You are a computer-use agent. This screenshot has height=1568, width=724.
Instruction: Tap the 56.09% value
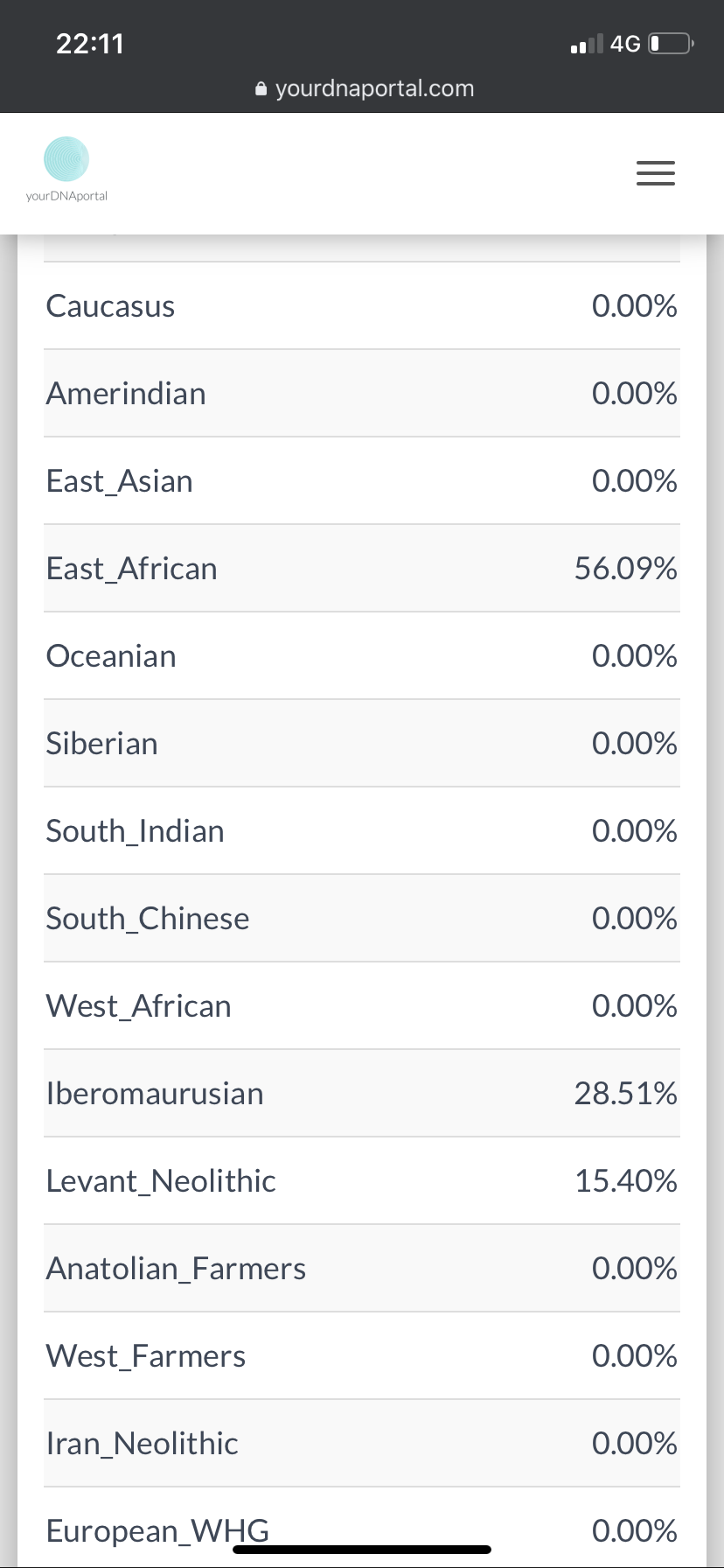(626, 569)
